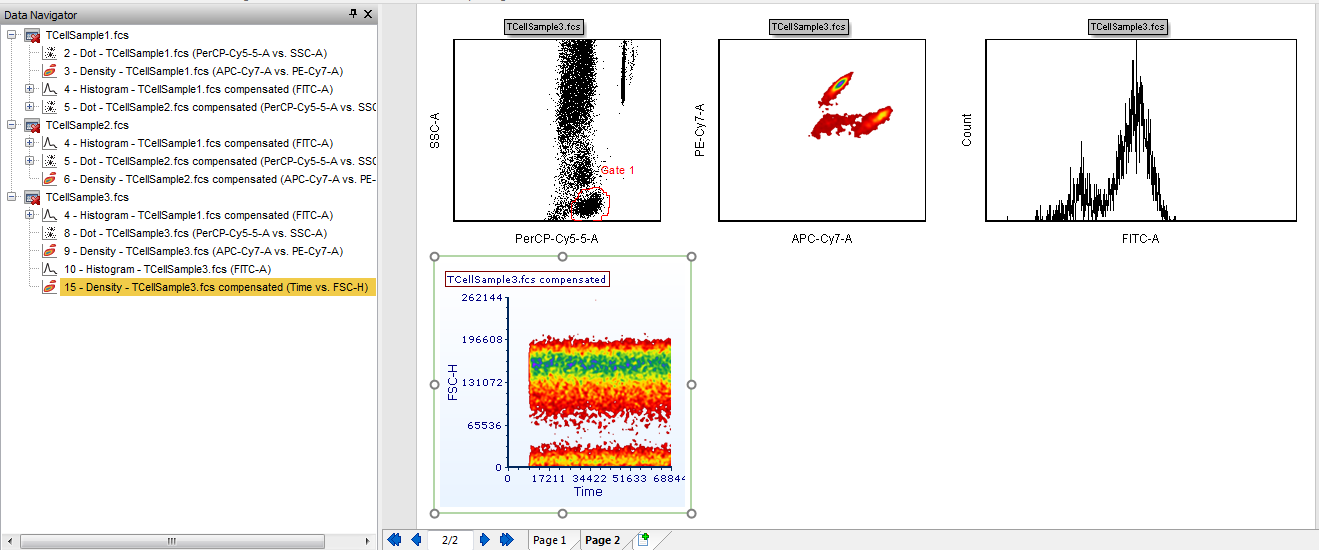
Task: Close the Data Navigator panel
Action: coord(368,14)
